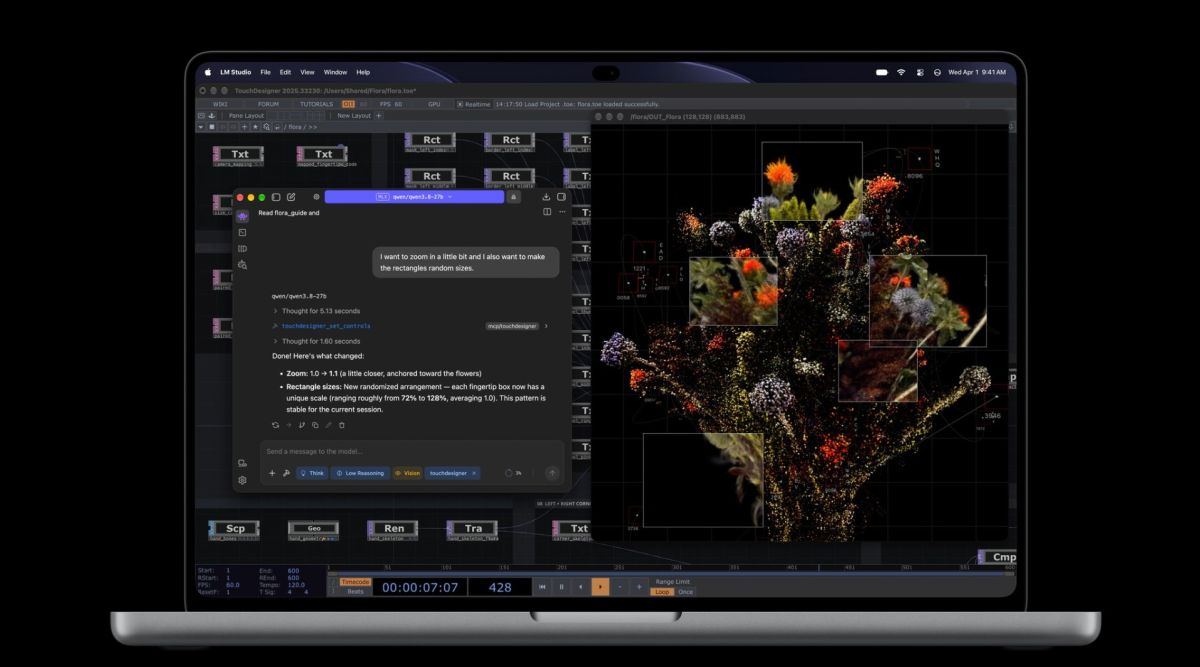Select the Scp node in the network
This screenshot has width=1200, height=667.
(x=235, y=528)
